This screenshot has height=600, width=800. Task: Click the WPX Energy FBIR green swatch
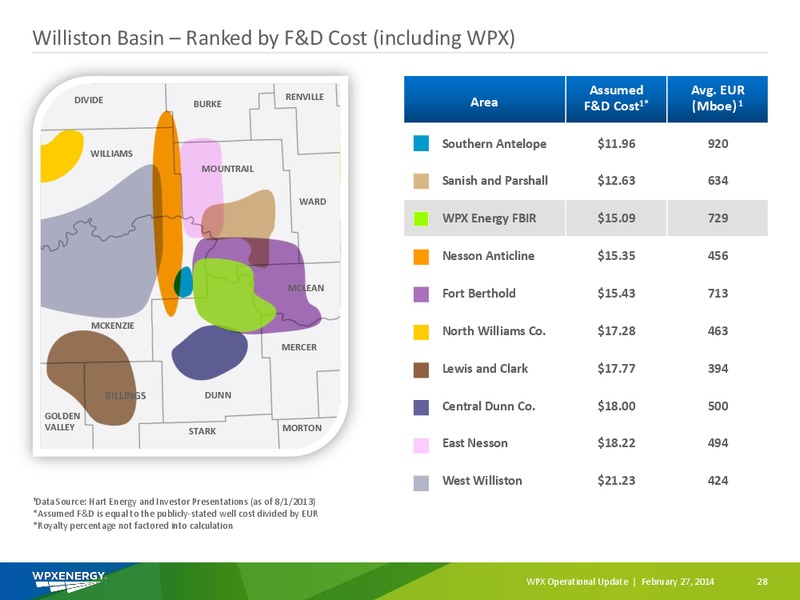(x=421, y=218)
